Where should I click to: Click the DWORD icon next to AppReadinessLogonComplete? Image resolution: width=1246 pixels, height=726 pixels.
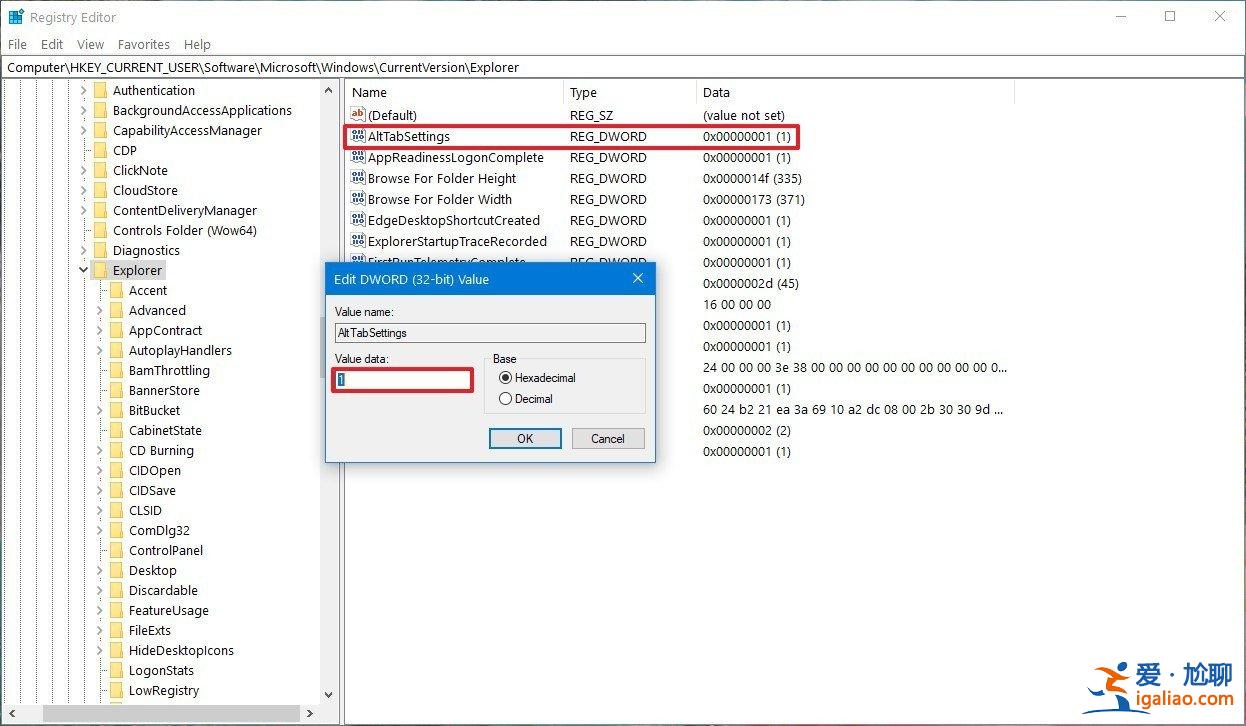[358, 157]
